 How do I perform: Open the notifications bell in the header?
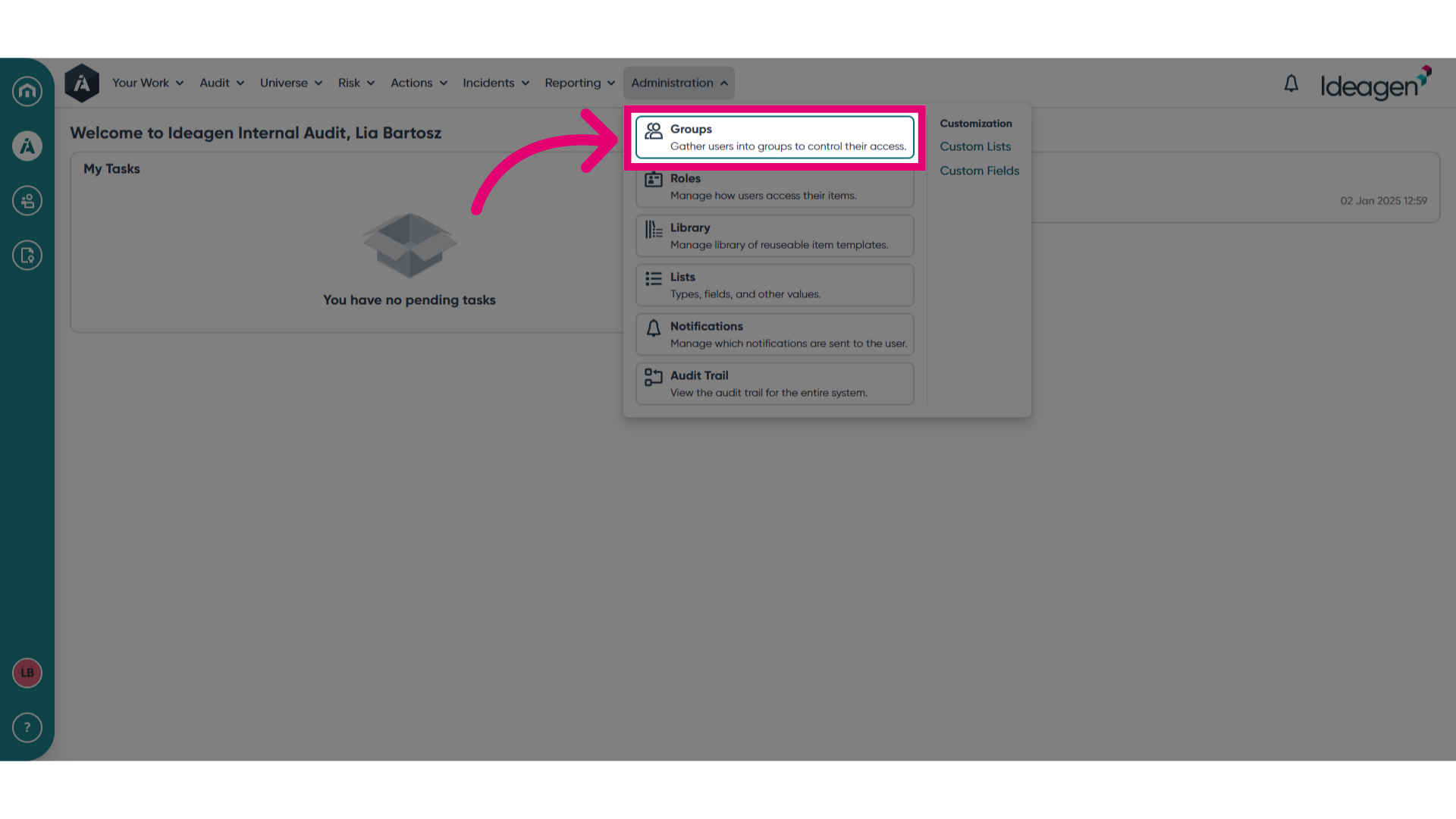tap(1291, 83)
